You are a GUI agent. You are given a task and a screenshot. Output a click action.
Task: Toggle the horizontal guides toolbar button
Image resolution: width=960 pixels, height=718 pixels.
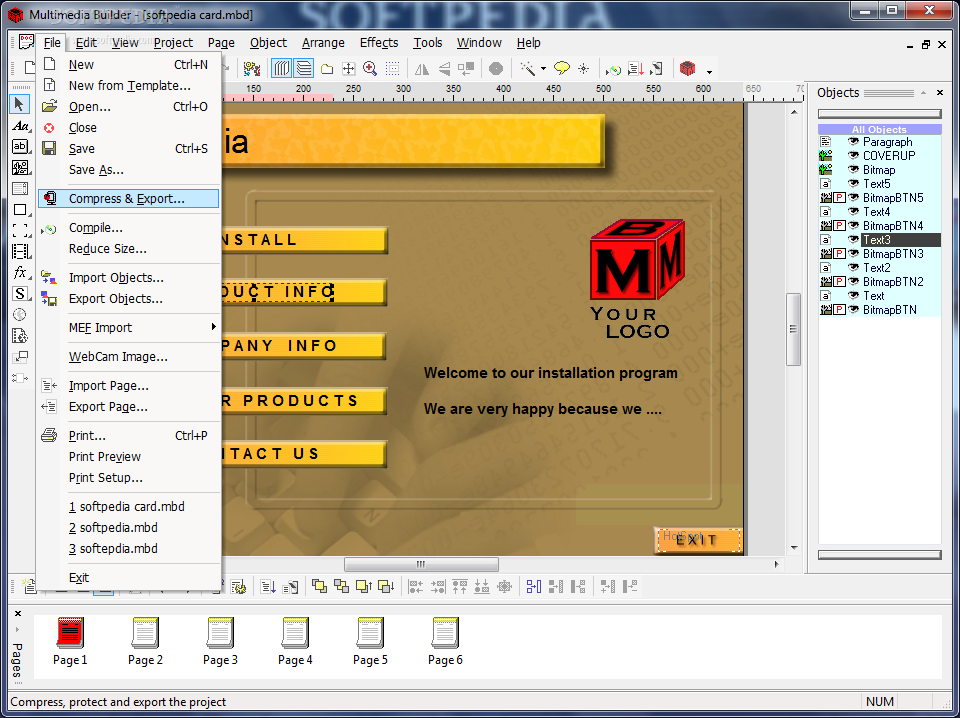pos(304,69)
